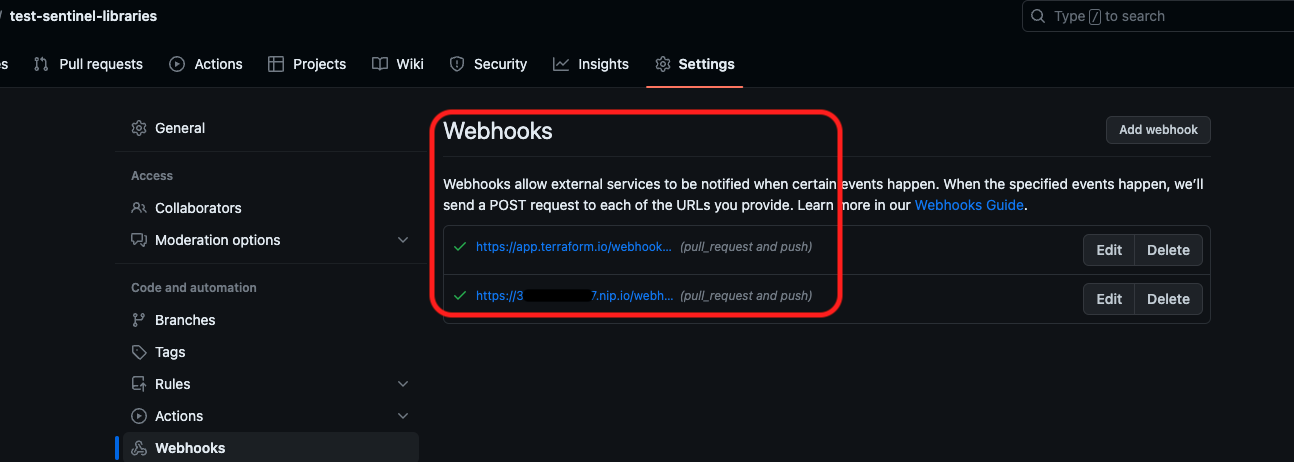The width and height of the screenshot is (1294, 462).
Task: Click the Webhooks icon in sidebar
Action: [139, 448]
